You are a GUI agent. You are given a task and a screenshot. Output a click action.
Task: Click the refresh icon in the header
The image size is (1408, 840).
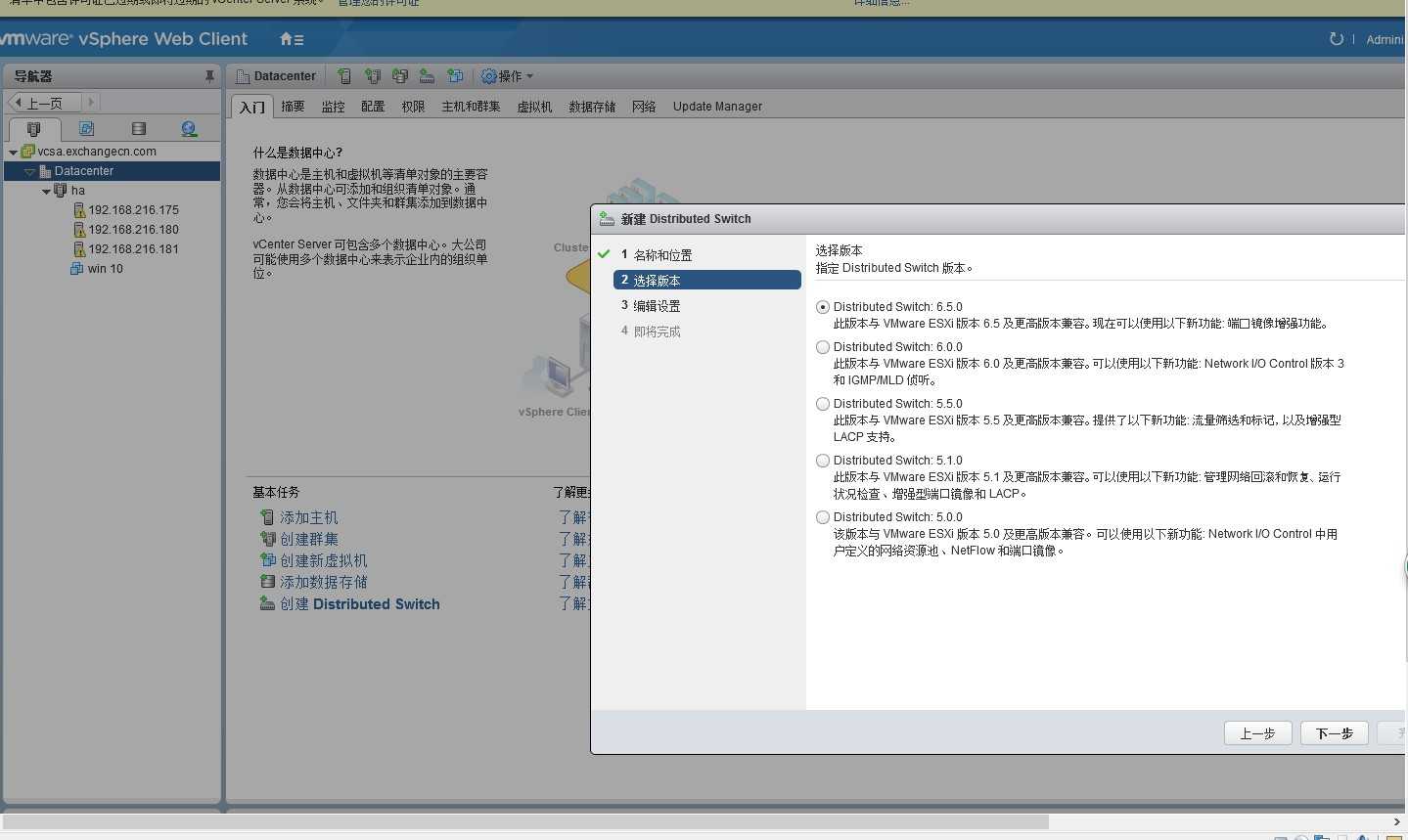pos(1336,39)
